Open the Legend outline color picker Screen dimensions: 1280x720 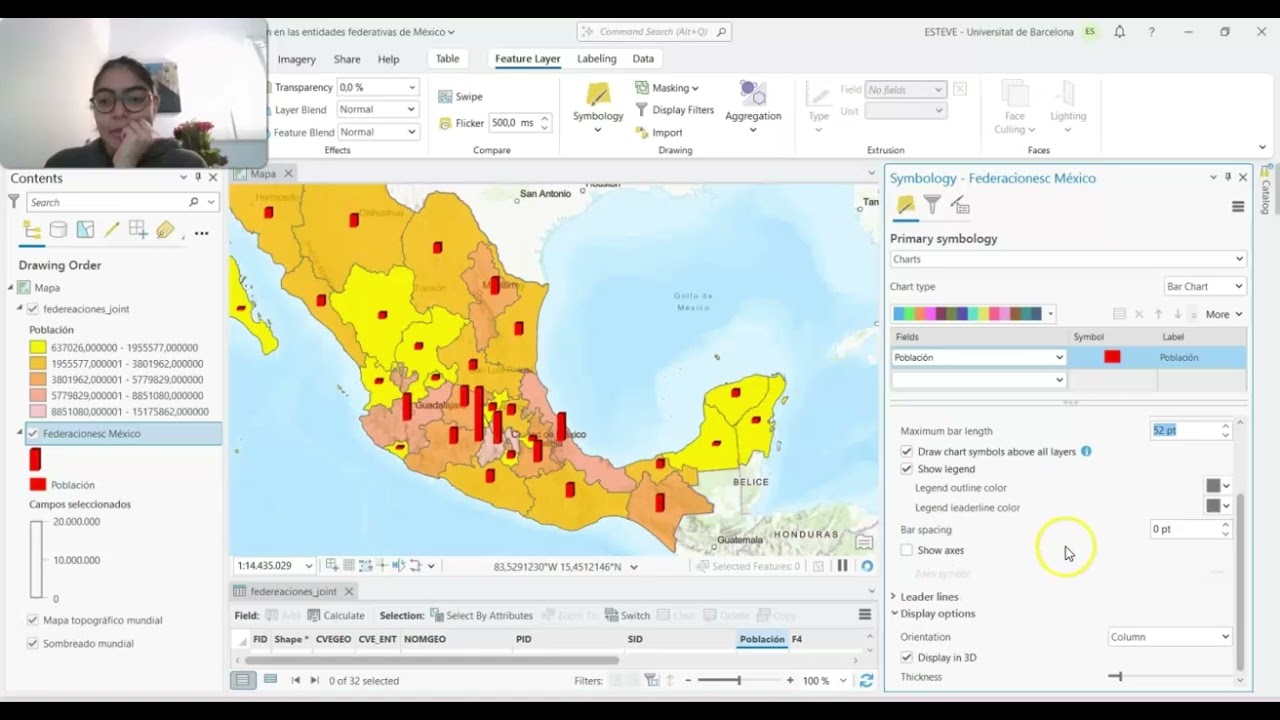1218,486
